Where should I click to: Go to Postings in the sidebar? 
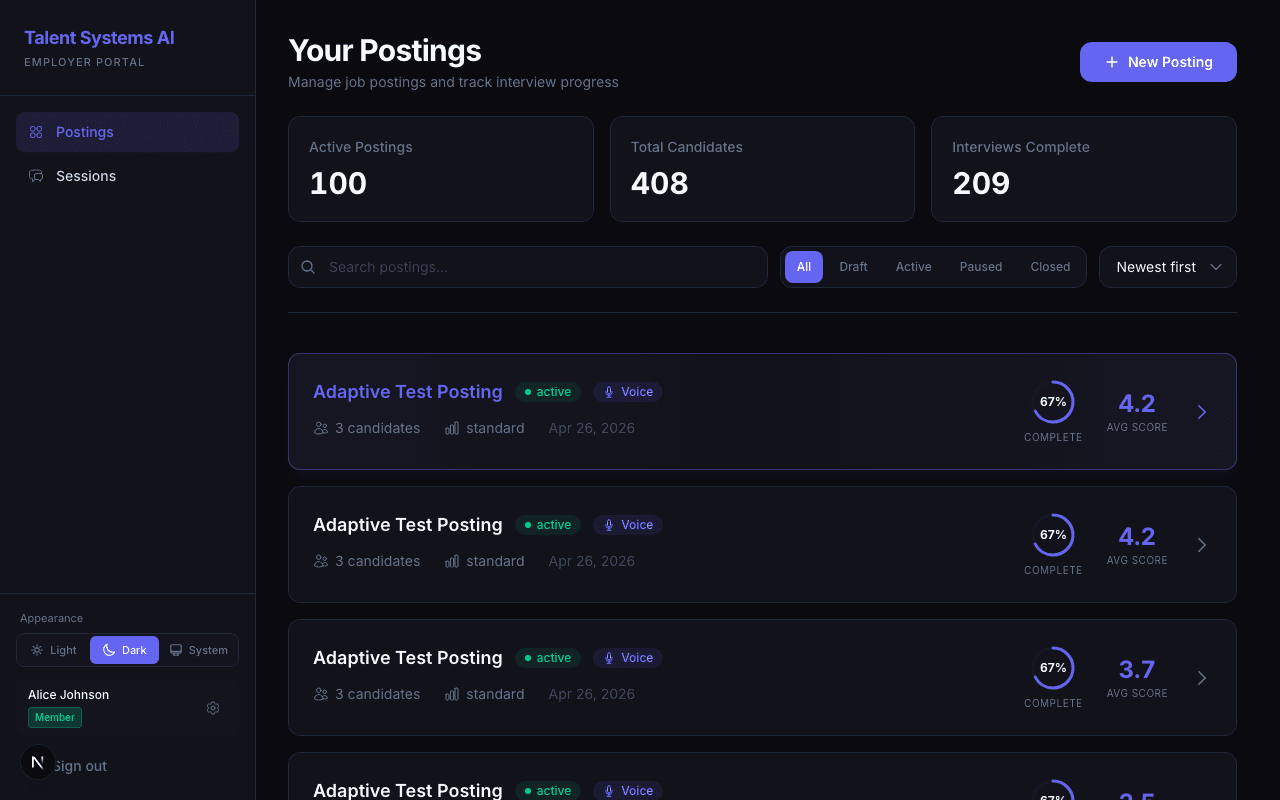point(127,132)
